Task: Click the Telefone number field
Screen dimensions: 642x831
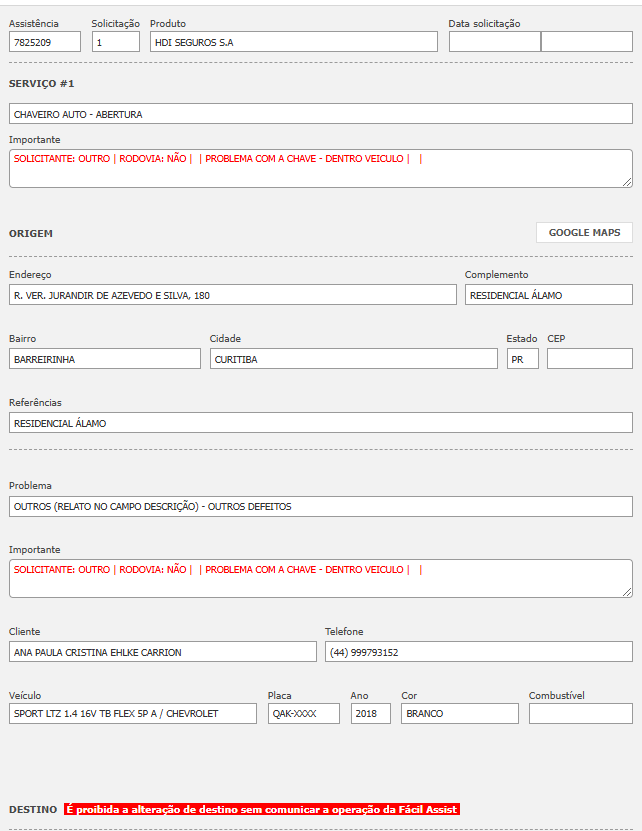Action: [x=478, y=652]
